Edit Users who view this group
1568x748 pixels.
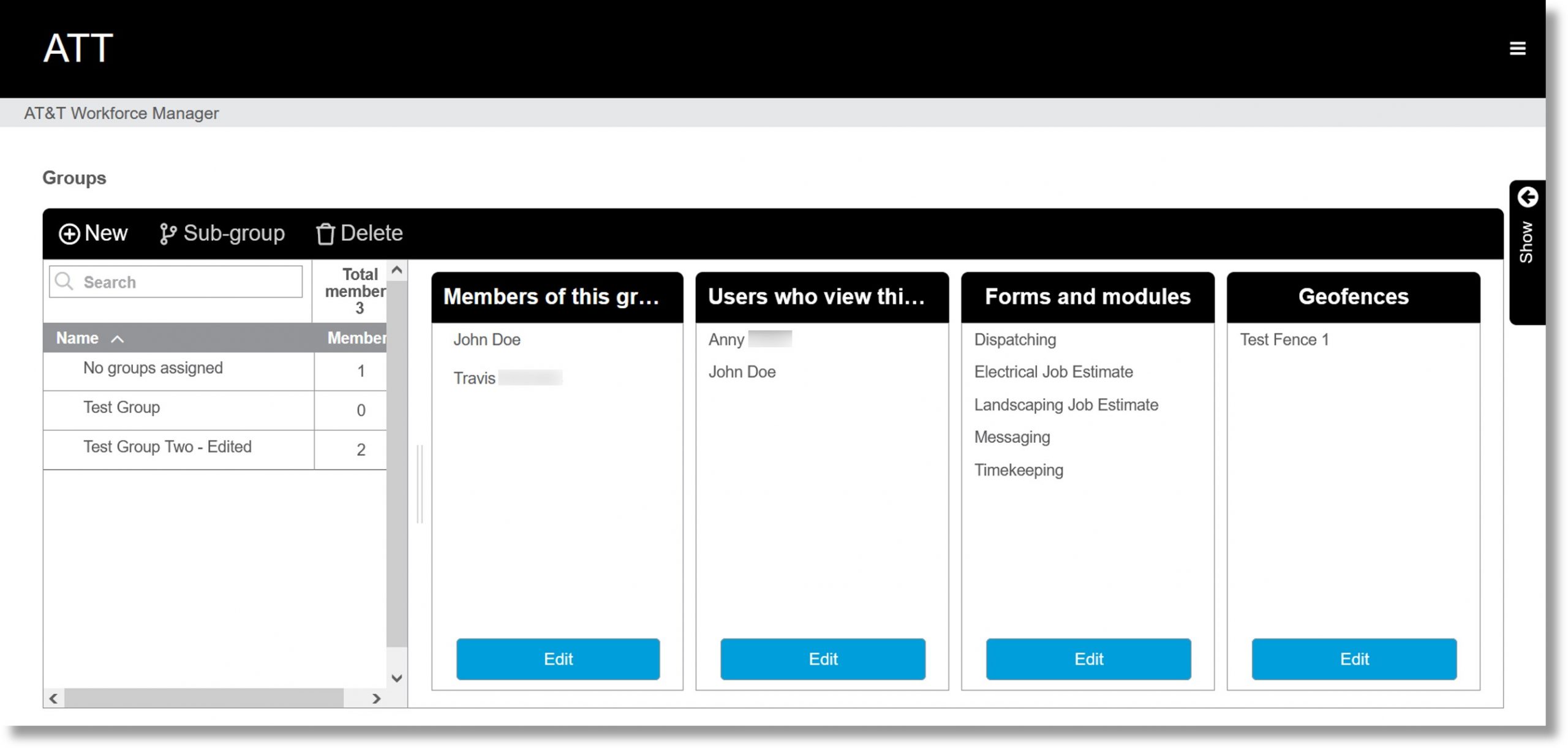(x=823, y=659)
